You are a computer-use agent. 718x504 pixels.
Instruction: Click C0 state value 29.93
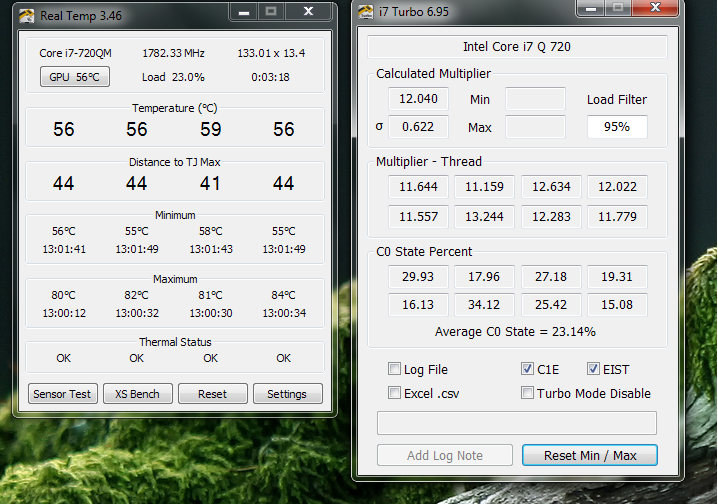point(418,277)
